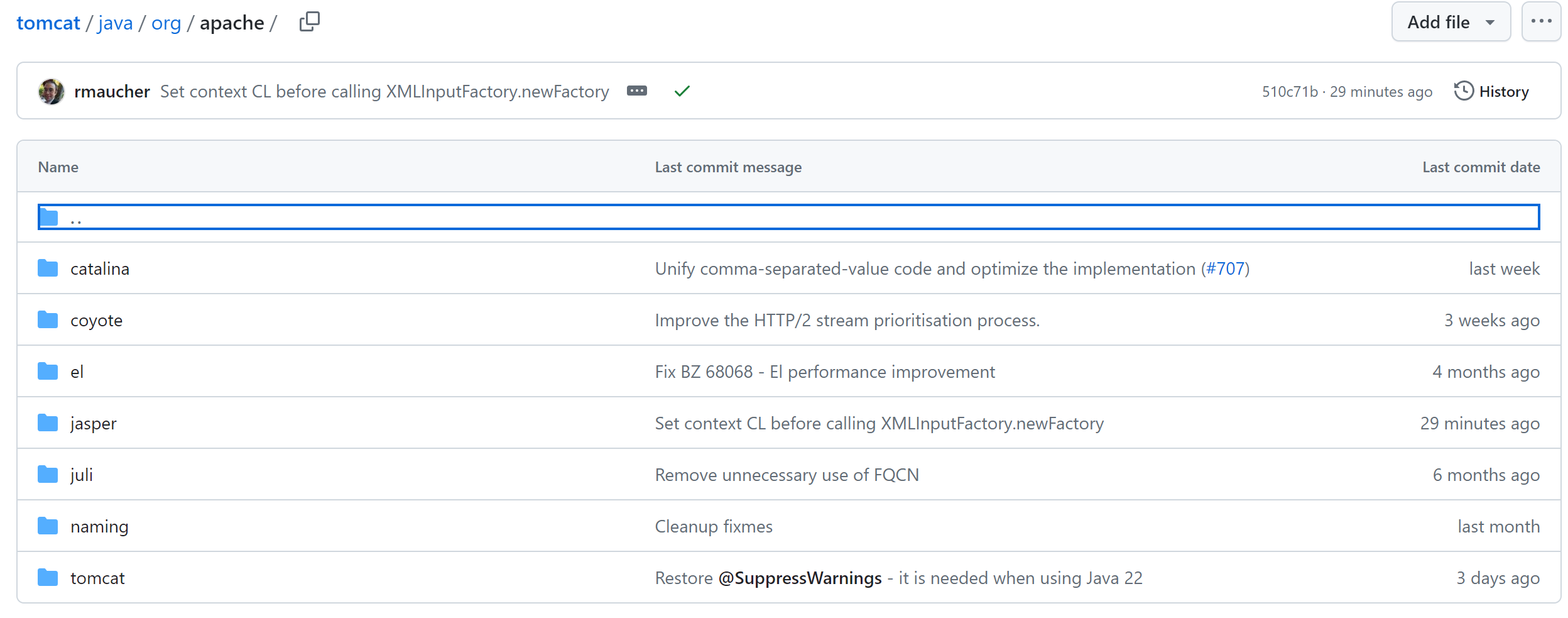Open History link text
Image resolution: width=1568 pixels, height=618 pixels.
[1504, 92]
